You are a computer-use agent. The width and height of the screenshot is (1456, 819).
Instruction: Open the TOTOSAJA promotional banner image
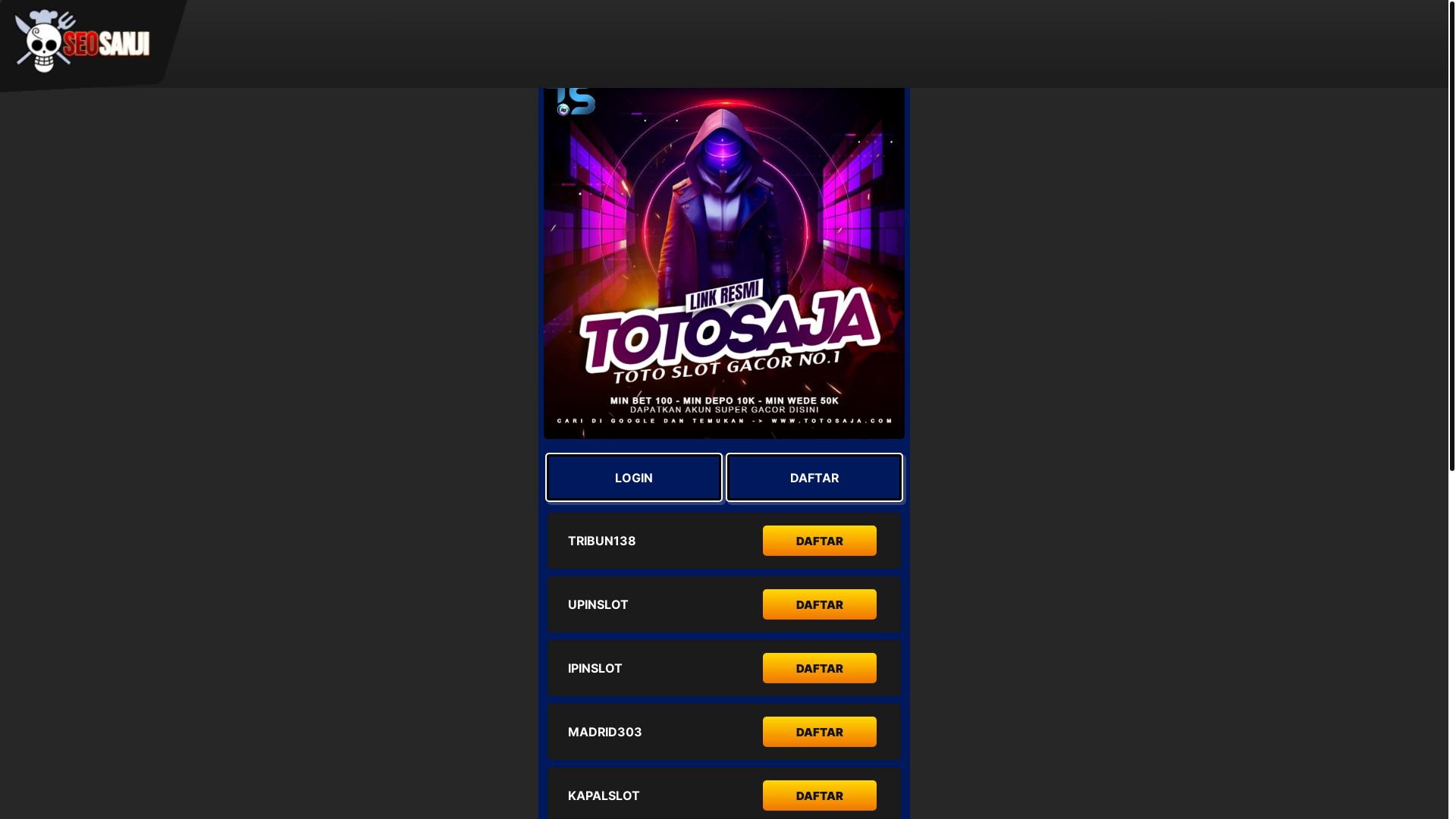724,263
